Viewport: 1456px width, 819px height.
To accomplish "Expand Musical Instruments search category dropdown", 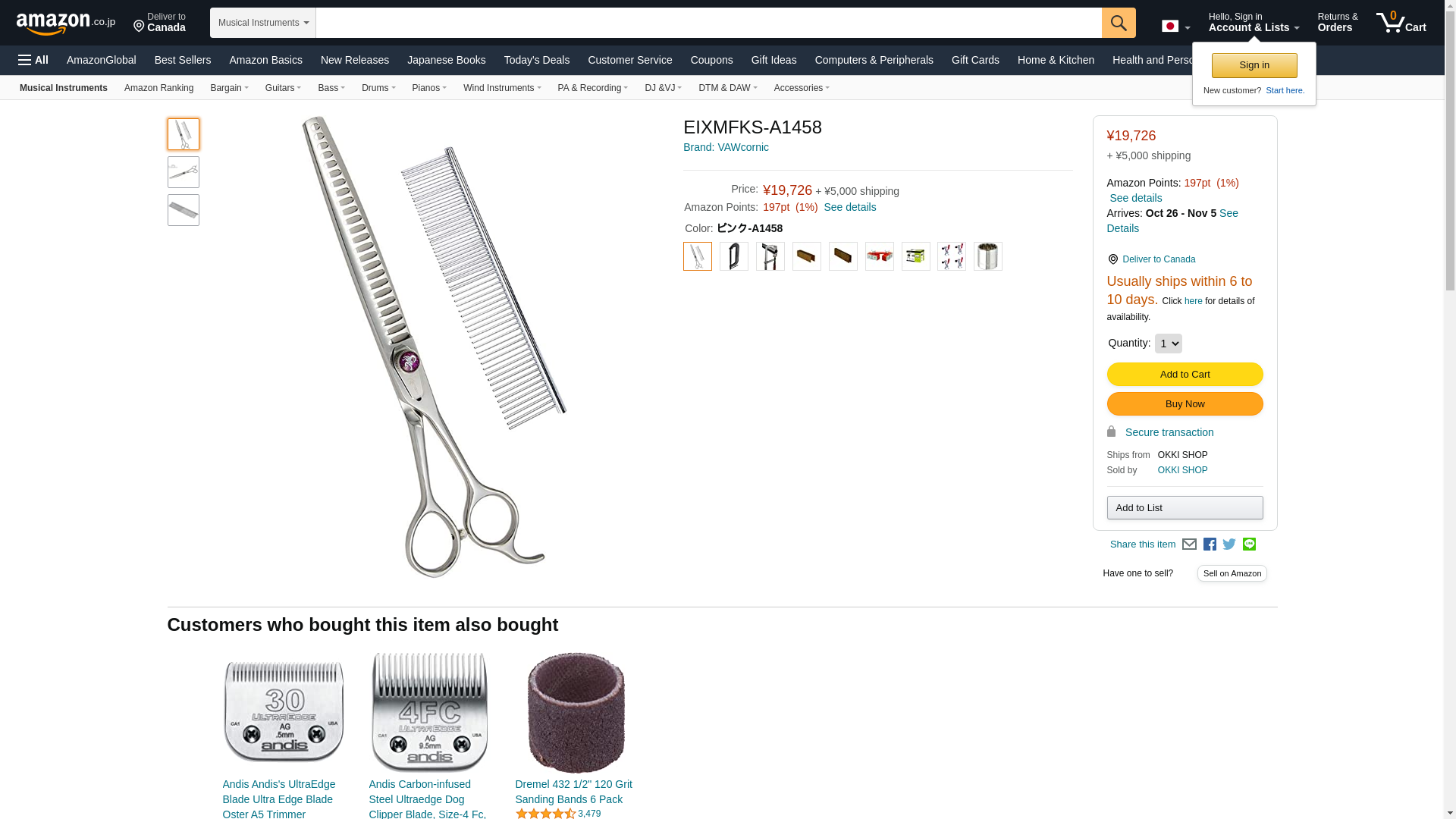I will (x=263, y=23).
